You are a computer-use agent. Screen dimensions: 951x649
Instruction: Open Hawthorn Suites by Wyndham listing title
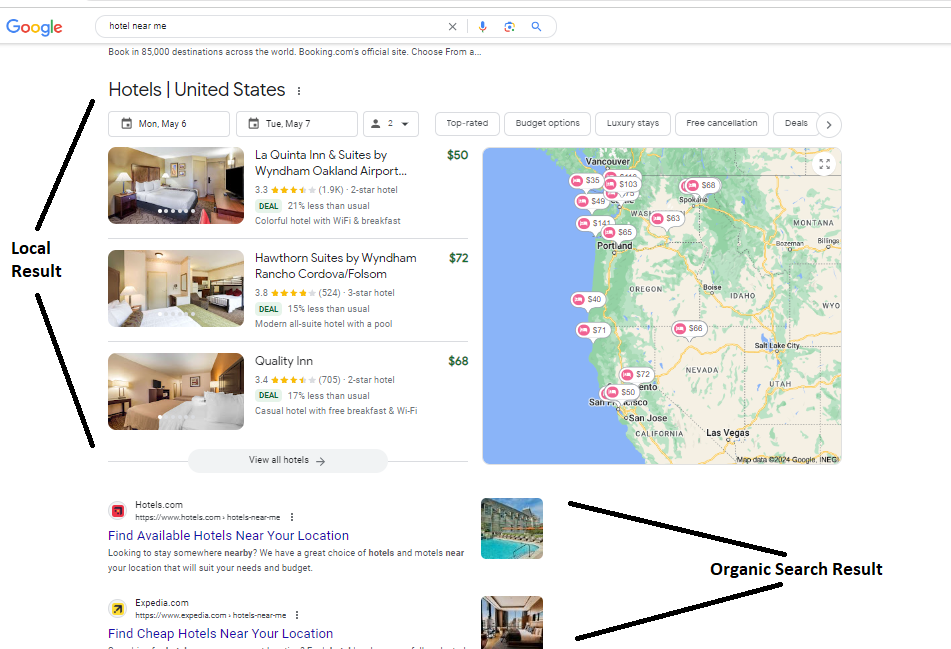coord(335,266)
